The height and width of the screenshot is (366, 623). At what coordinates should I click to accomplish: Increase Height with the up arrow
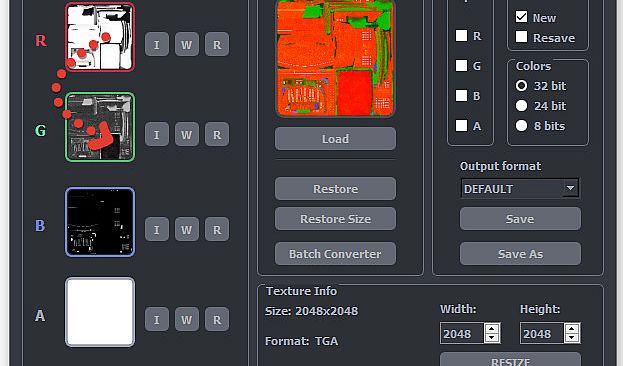click(572, 329)
